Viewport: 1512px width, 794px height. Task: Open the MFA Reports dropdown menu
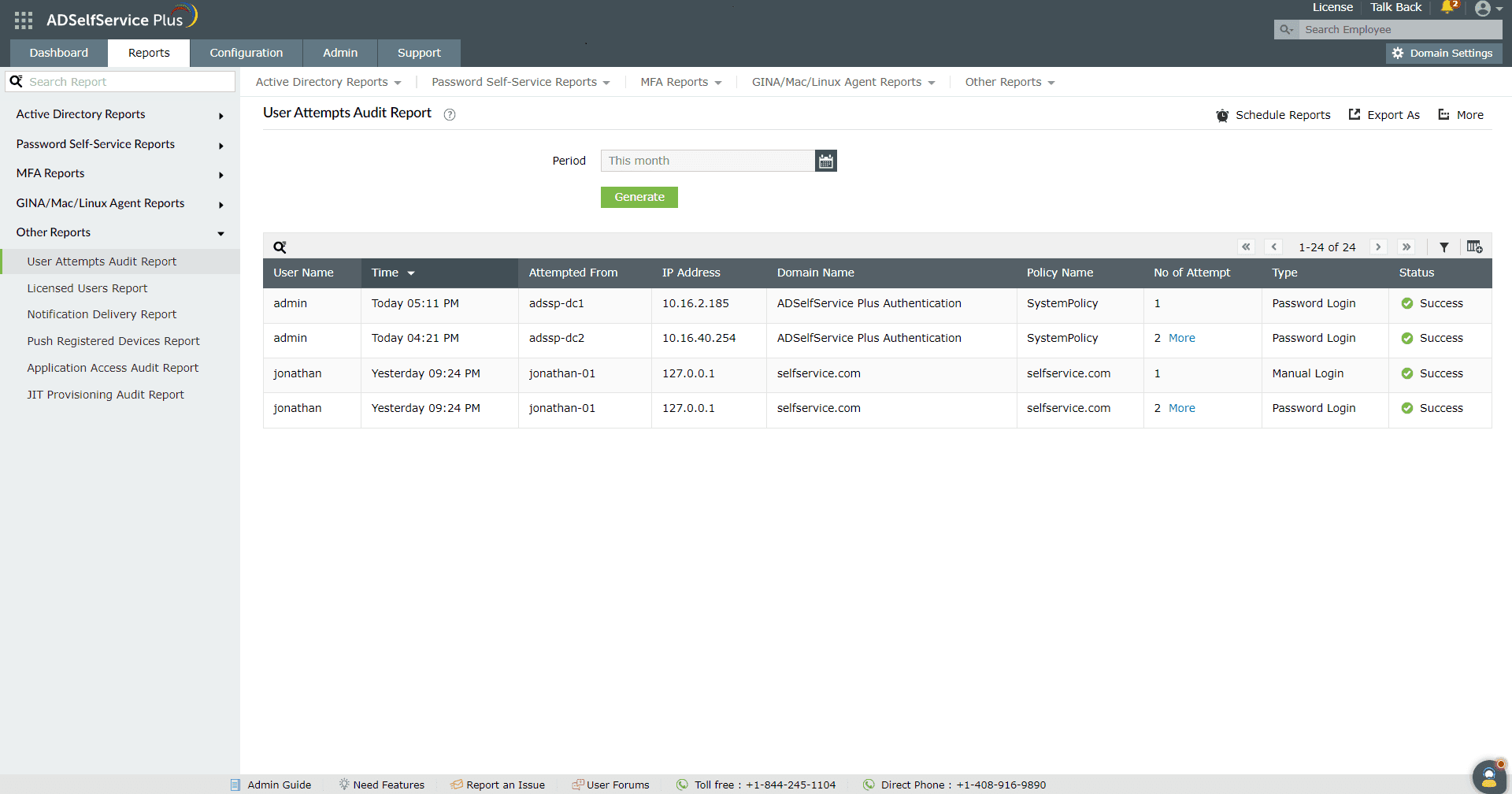coord(680,82)
